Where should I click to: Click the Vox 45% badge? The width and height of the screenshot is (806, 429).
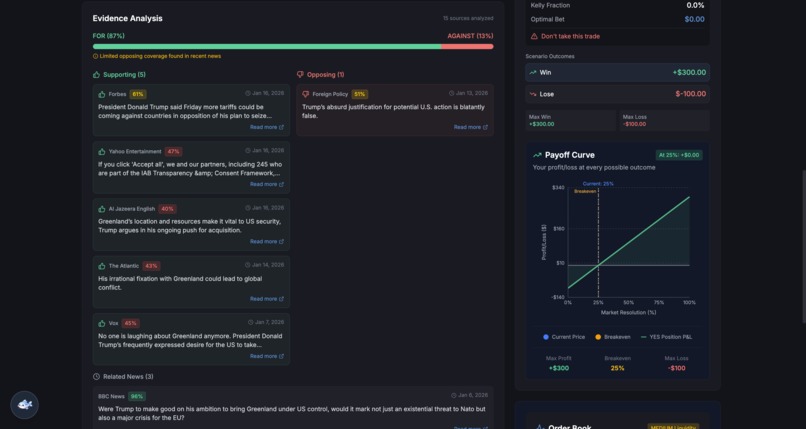130,324
